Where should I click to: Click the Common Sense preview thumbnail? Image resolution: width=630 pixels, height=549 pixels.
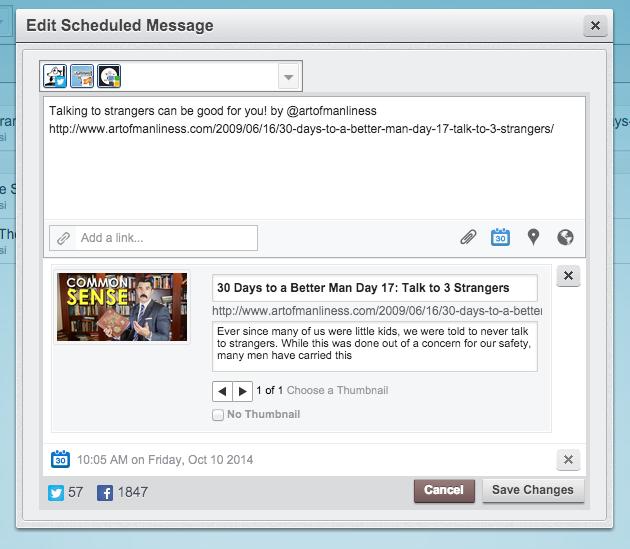(x=122, y=307)
